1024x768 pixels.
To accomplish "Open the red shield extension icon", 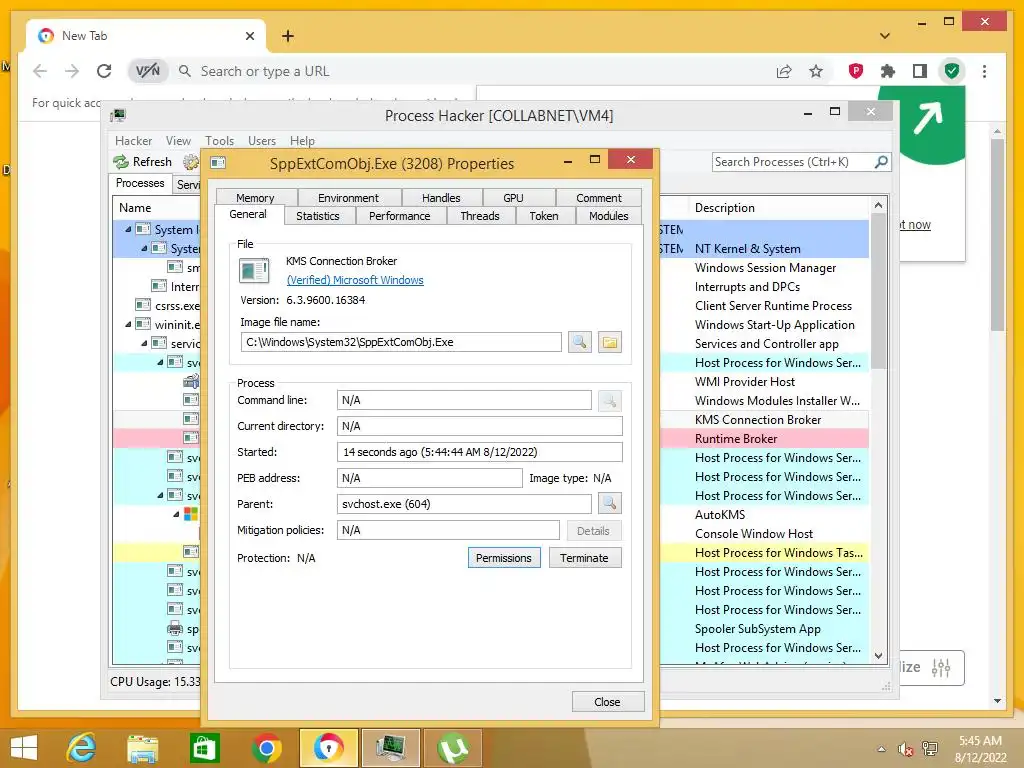I will pos(856,71).
